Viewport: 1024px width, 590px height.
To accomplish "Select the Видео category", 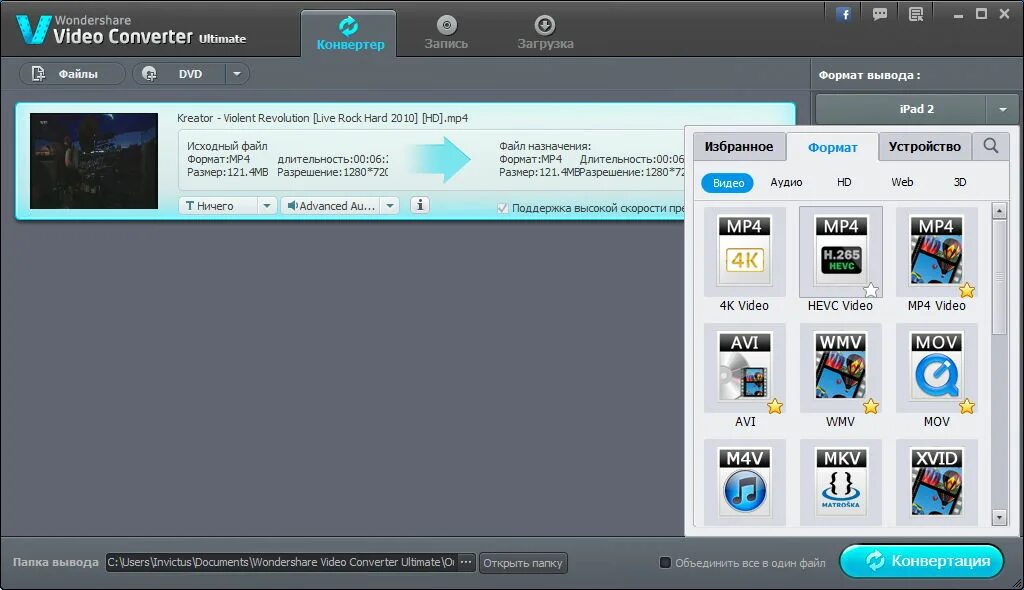I will coord(728,183).
